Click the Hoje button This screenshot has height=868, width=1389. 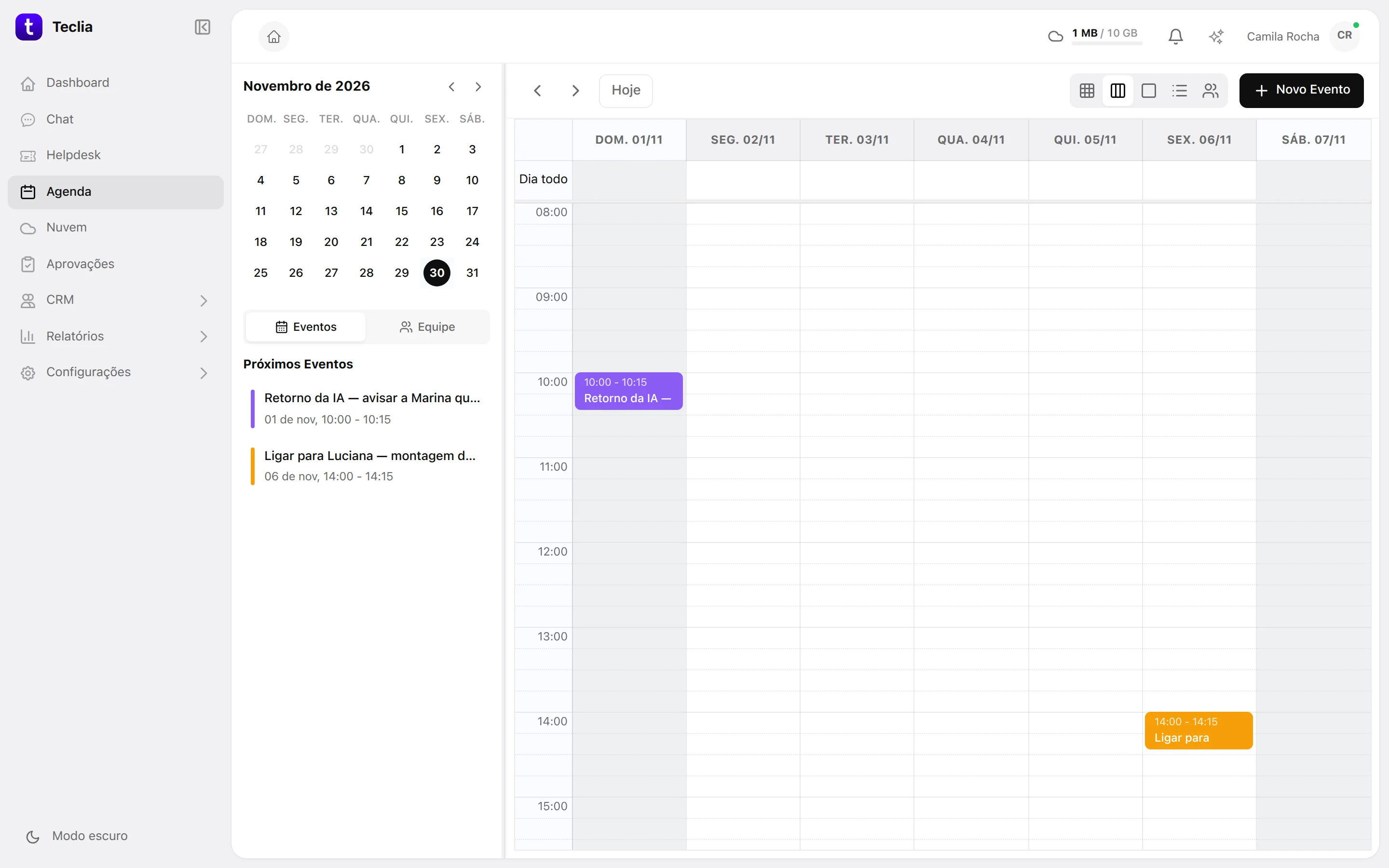626,91
